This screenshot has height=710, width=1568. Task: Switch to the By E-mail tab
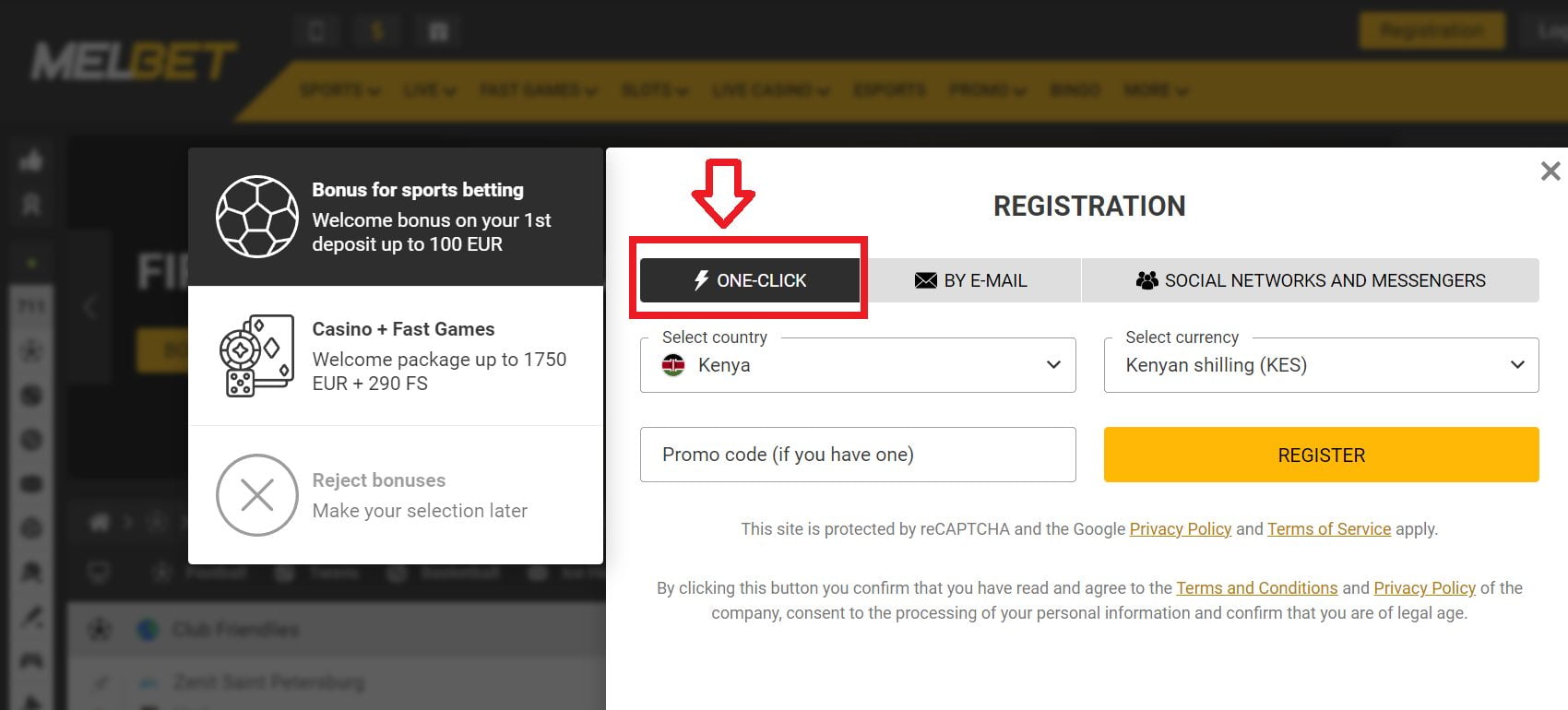[970, 280]
